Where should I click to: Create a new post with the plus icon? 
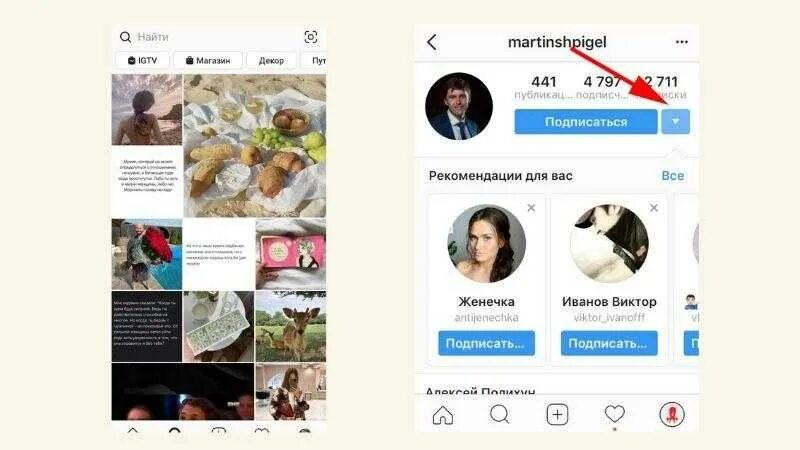[x=557, y=415]
